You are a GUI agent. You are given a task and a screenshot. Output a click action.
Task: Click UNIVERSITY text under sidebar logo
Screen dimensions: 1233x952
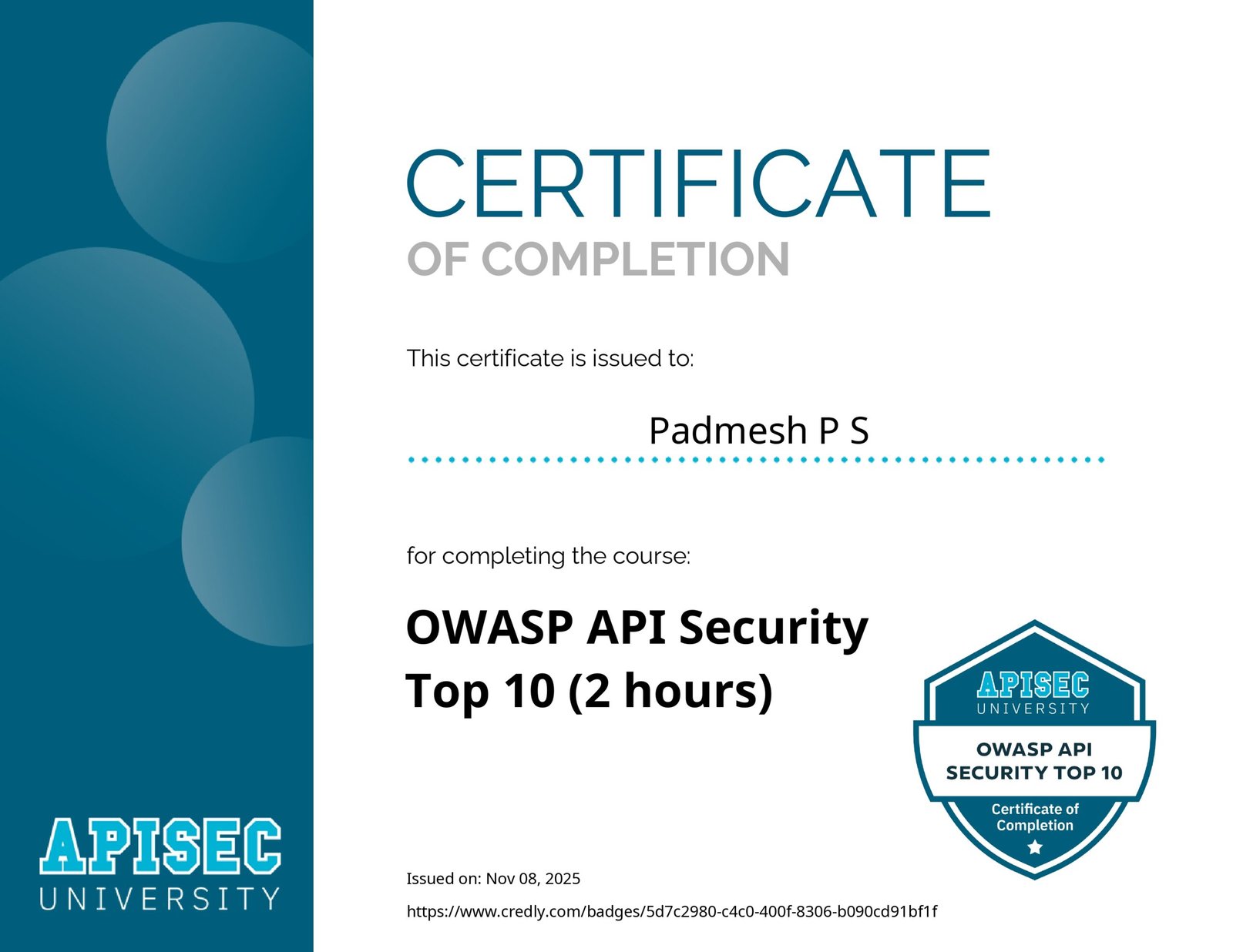tap(160, 899)
